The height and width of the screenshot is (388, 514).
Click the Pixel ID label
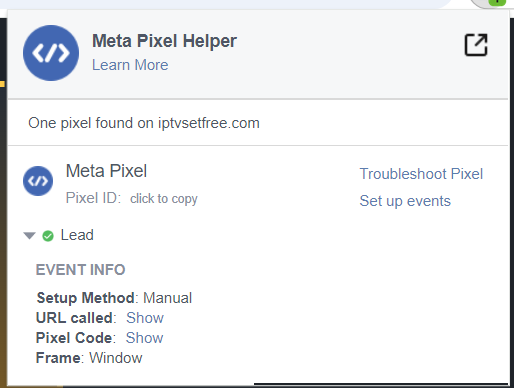93,198
